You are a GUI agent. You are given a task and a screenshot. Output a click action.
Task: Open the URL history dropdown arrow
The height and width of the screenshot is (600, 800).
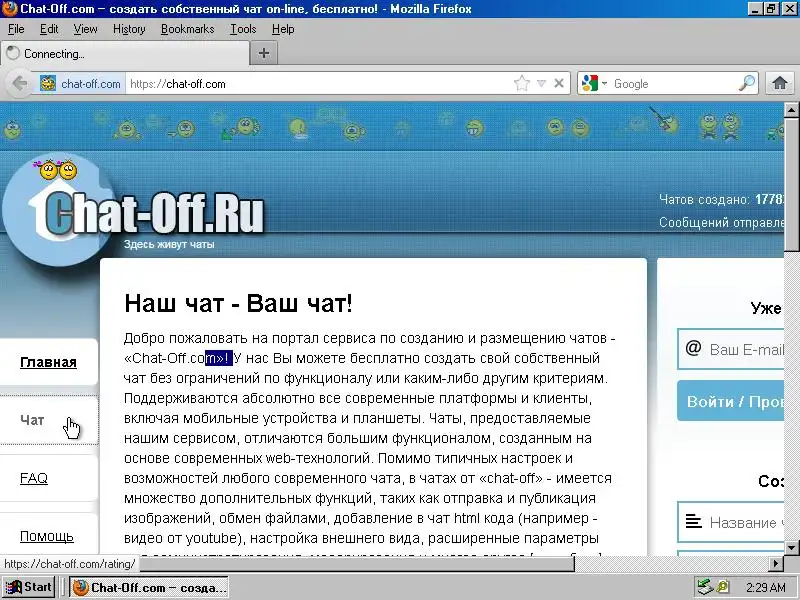[x=542, y=83]
